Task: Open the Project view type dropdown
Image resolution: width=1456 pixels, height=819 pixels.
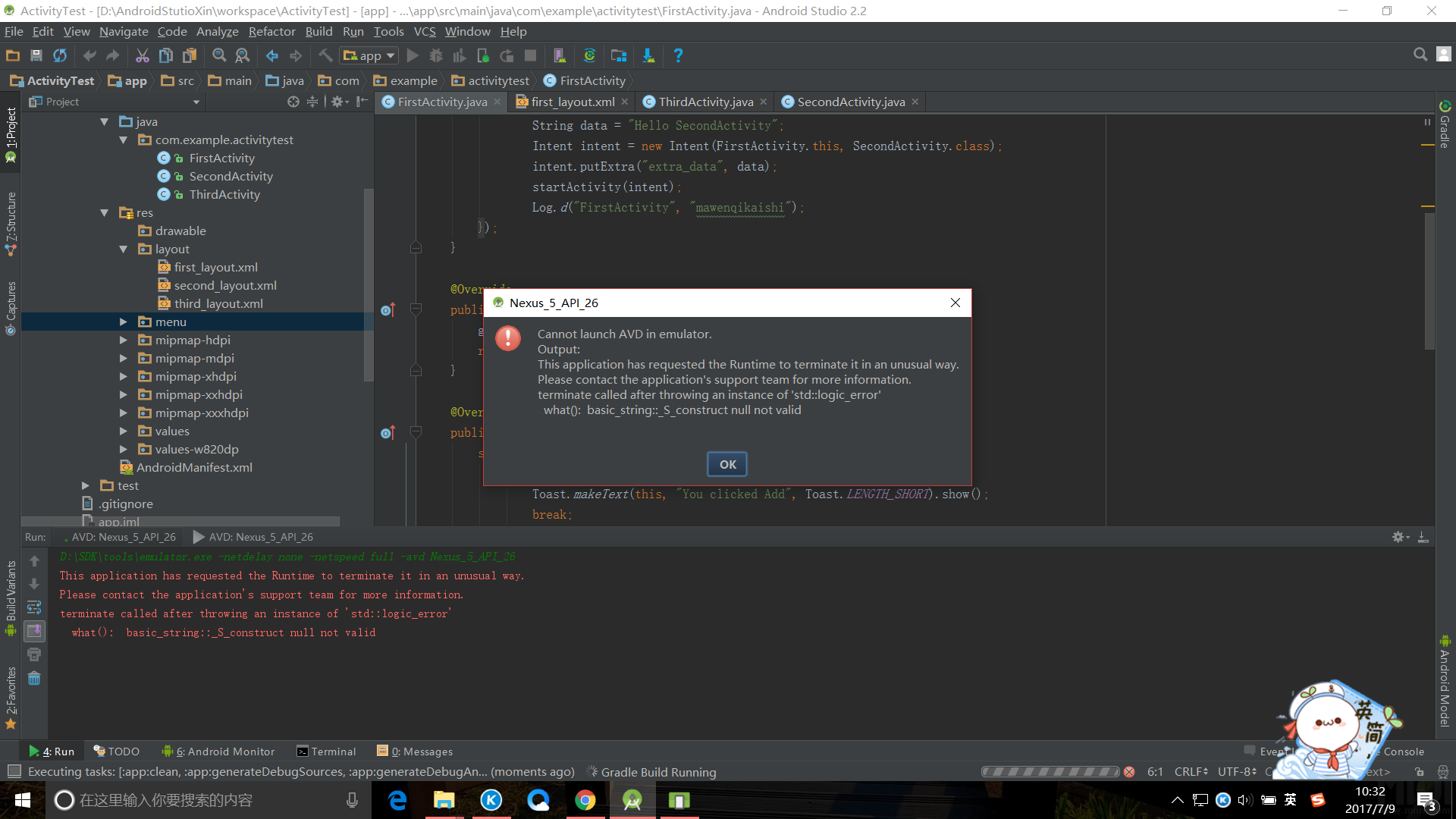Action: (x=196, y=102)
